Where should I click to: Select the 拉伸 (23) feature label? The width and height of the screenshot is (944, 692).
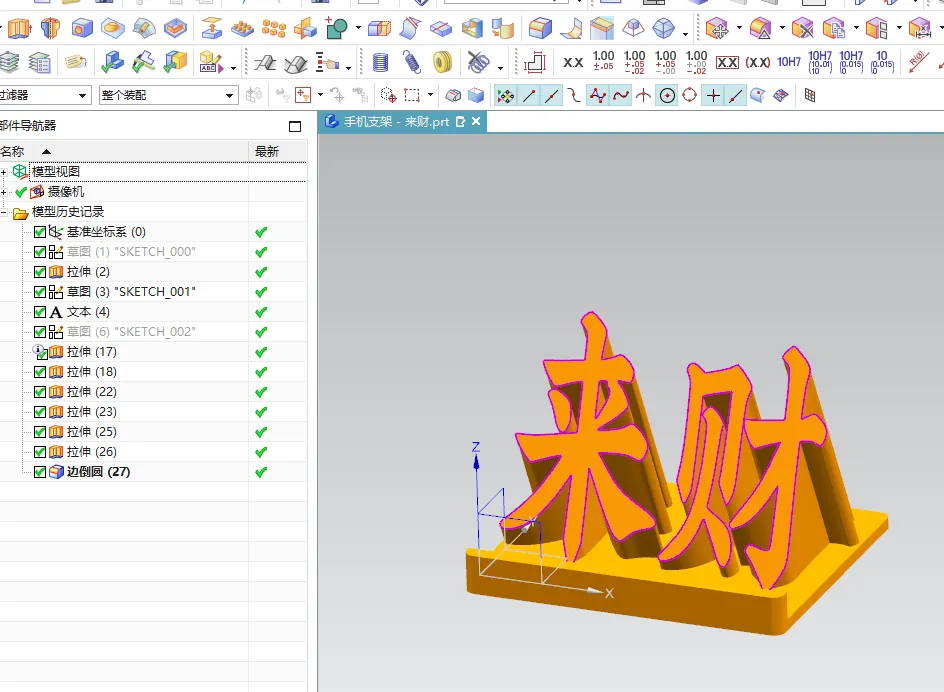point(92,412)
